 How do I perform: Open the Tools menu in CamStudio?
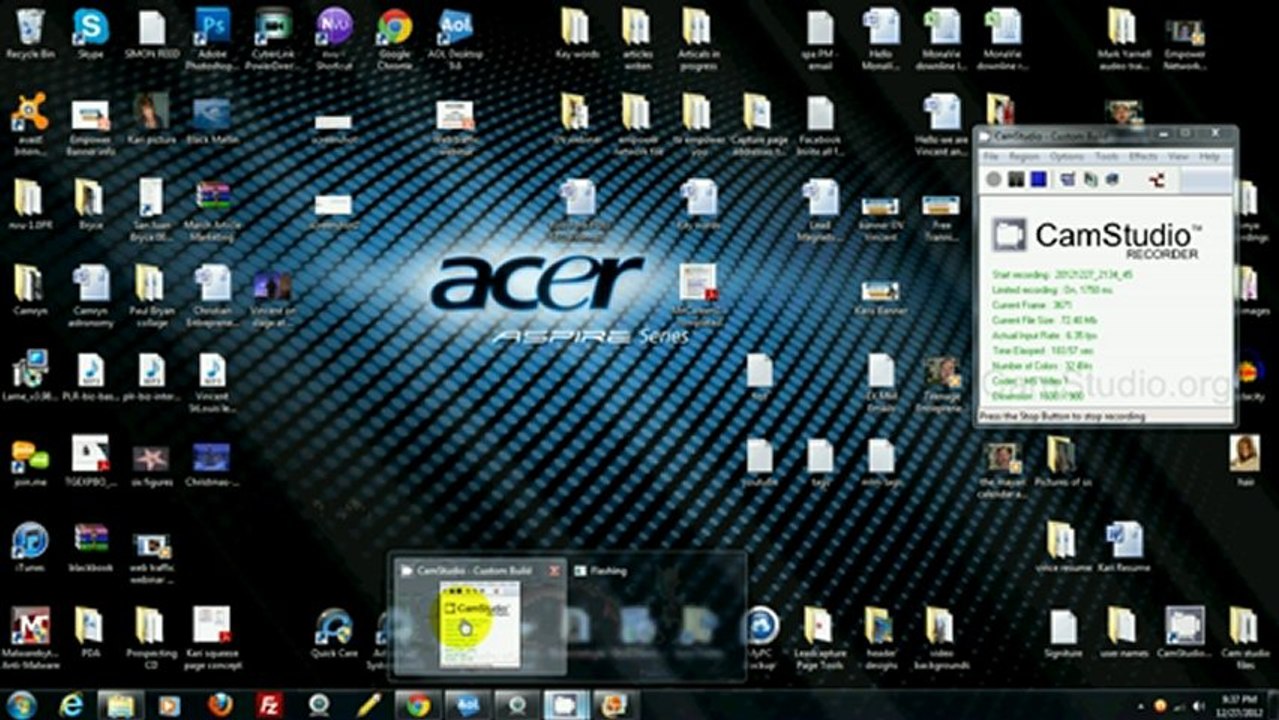point(1106,157)
